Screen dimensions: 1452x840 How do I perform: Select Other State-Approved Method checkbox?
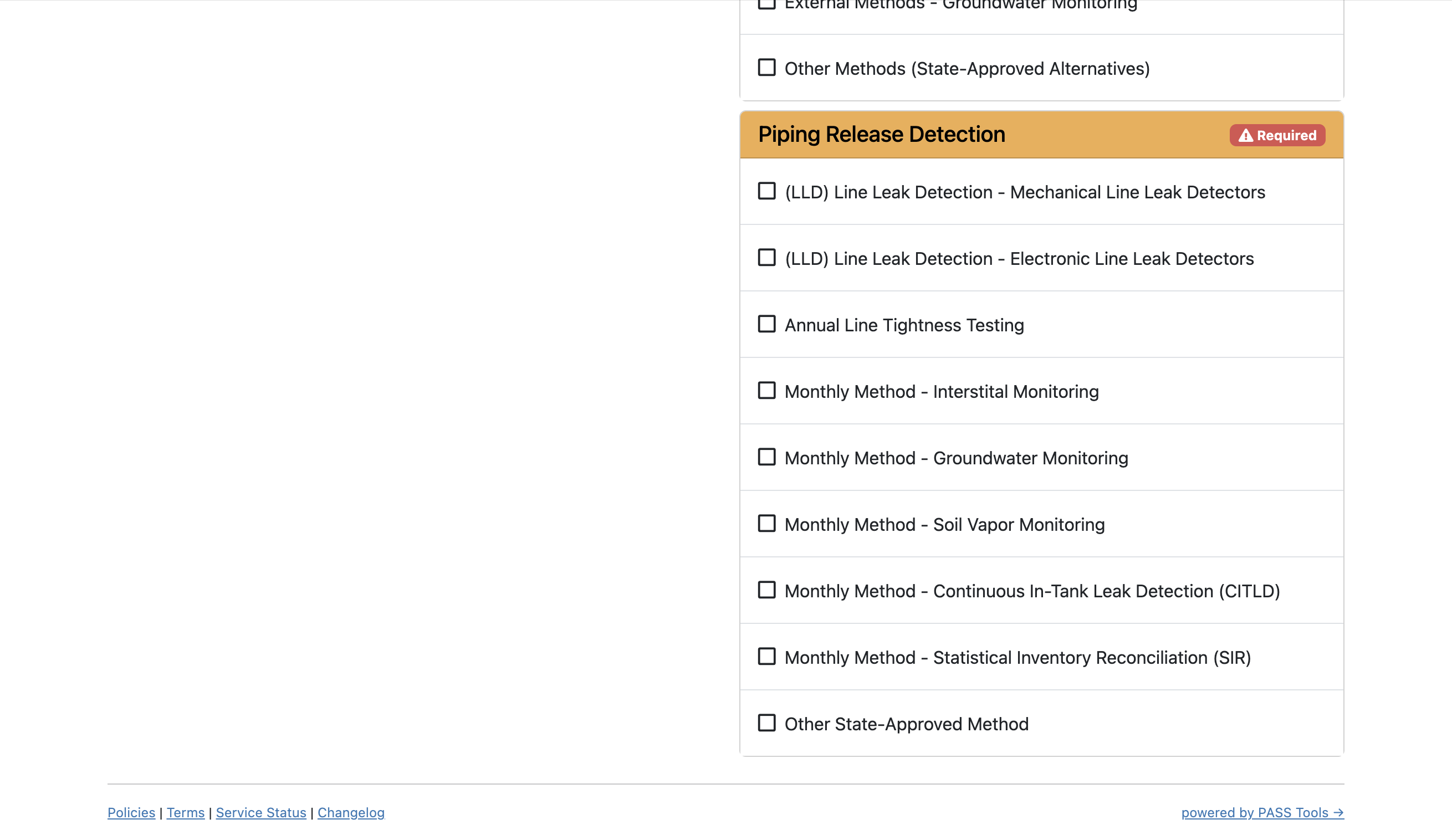pos(766,723)
